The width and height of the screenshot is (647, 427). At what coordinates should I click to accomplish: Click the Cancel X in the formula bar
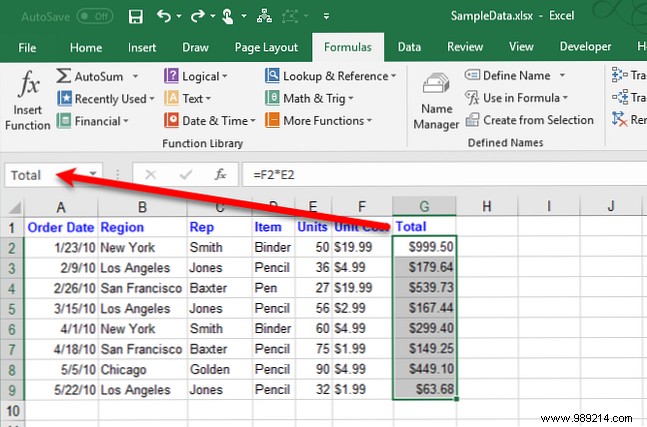151,175
